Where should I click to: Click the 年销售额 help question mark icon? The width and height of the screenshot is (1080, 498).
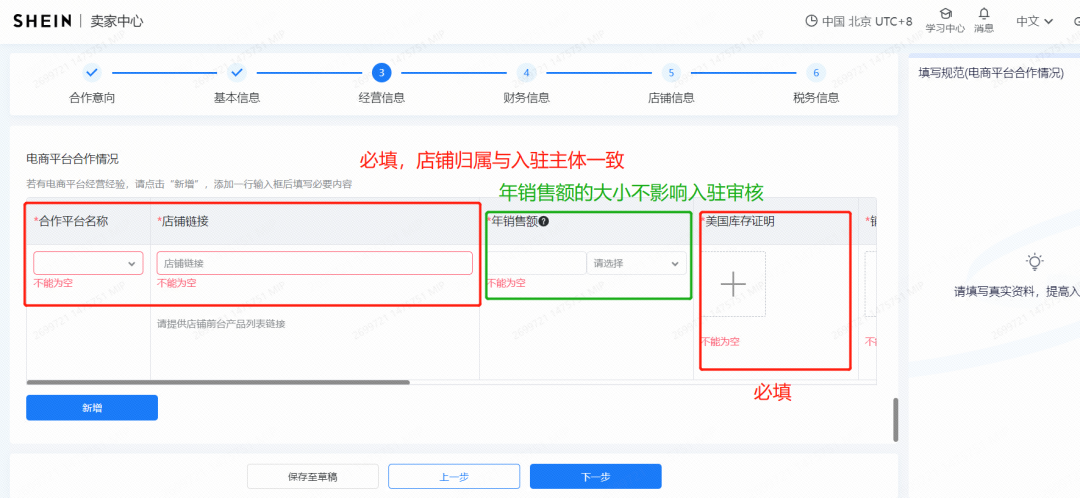click(x=544, y=221)
